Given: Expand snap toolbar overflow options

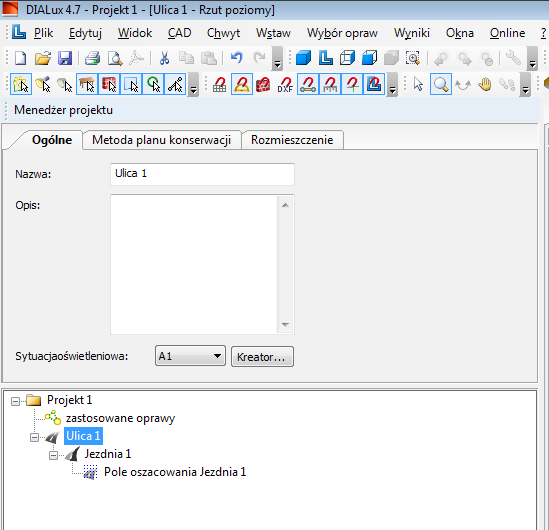Looking at the screenshot, I should 392,85.
